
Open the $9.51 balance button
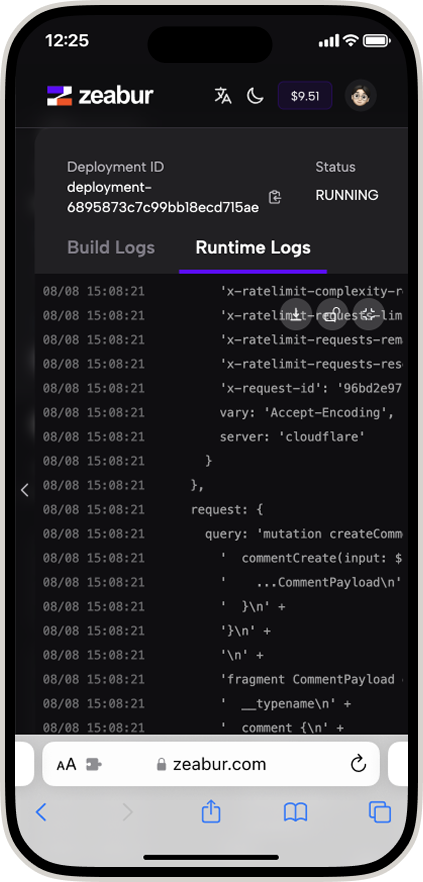point(305,96)
